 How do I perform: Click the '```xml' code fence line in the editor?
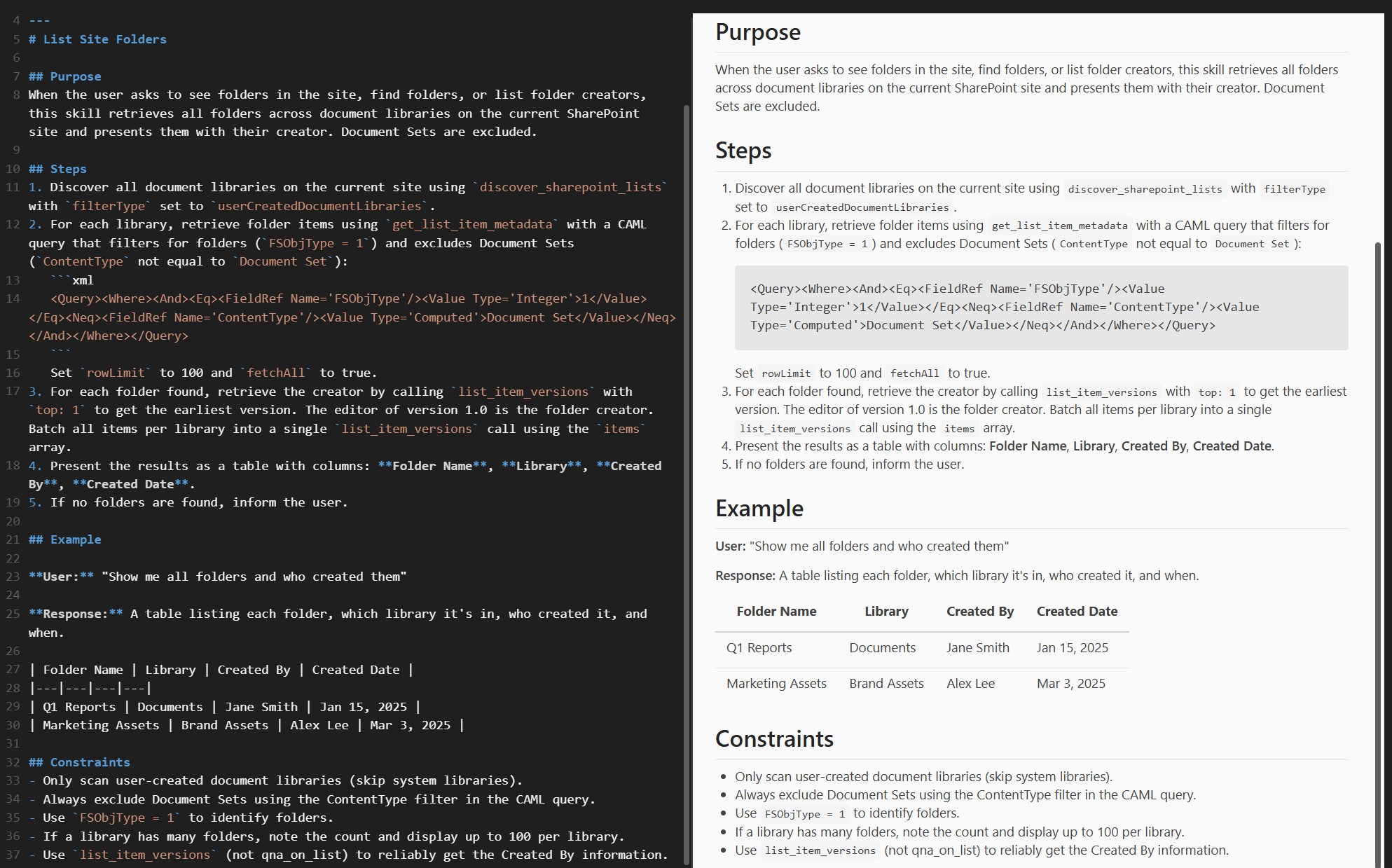click(72, 280)
